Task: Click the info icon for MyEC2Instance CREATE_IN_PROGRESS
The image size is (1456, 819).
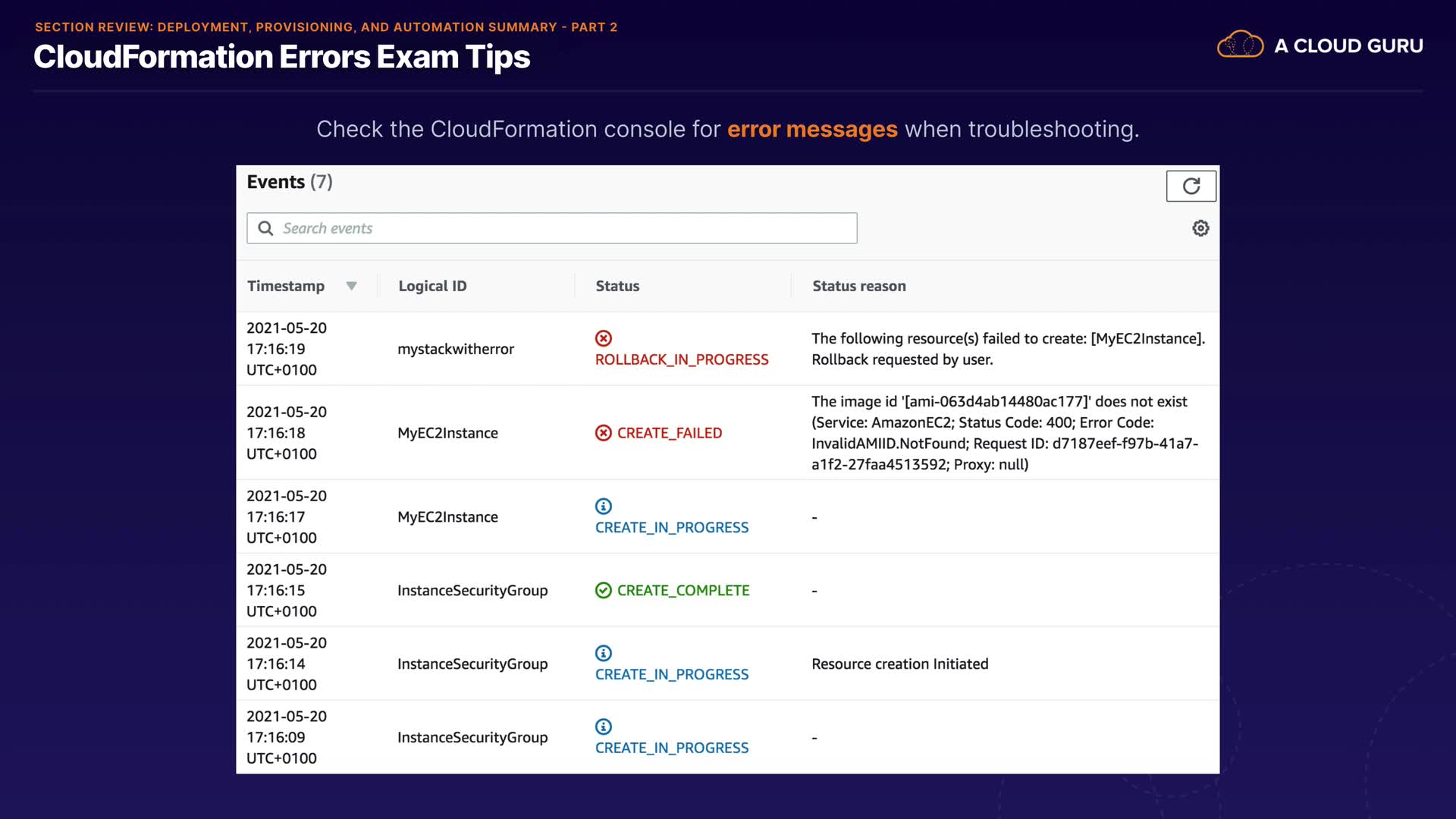Action: pos(604,506)
